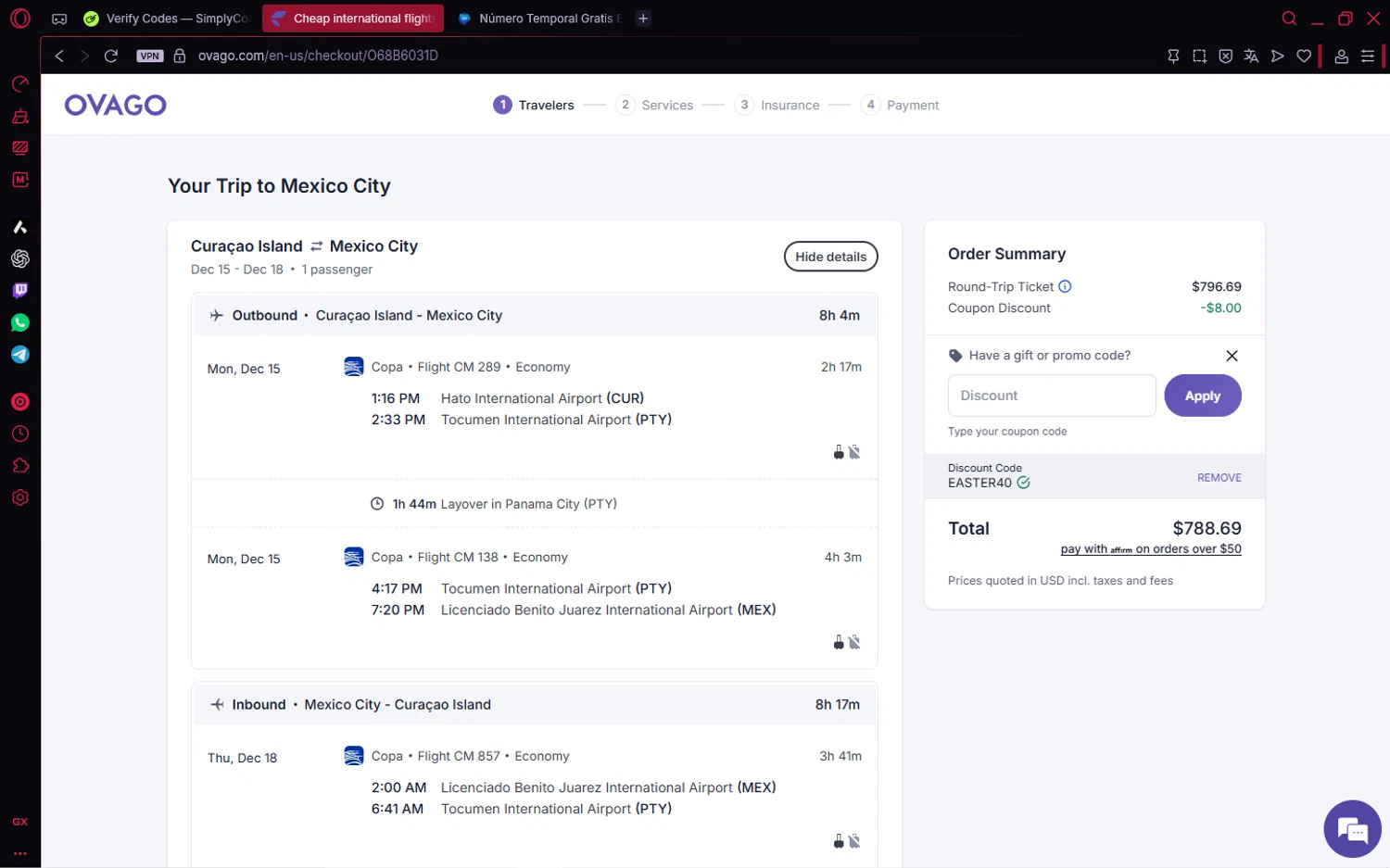Click the ad blocker shield icon

click(x=1225, y=57)
